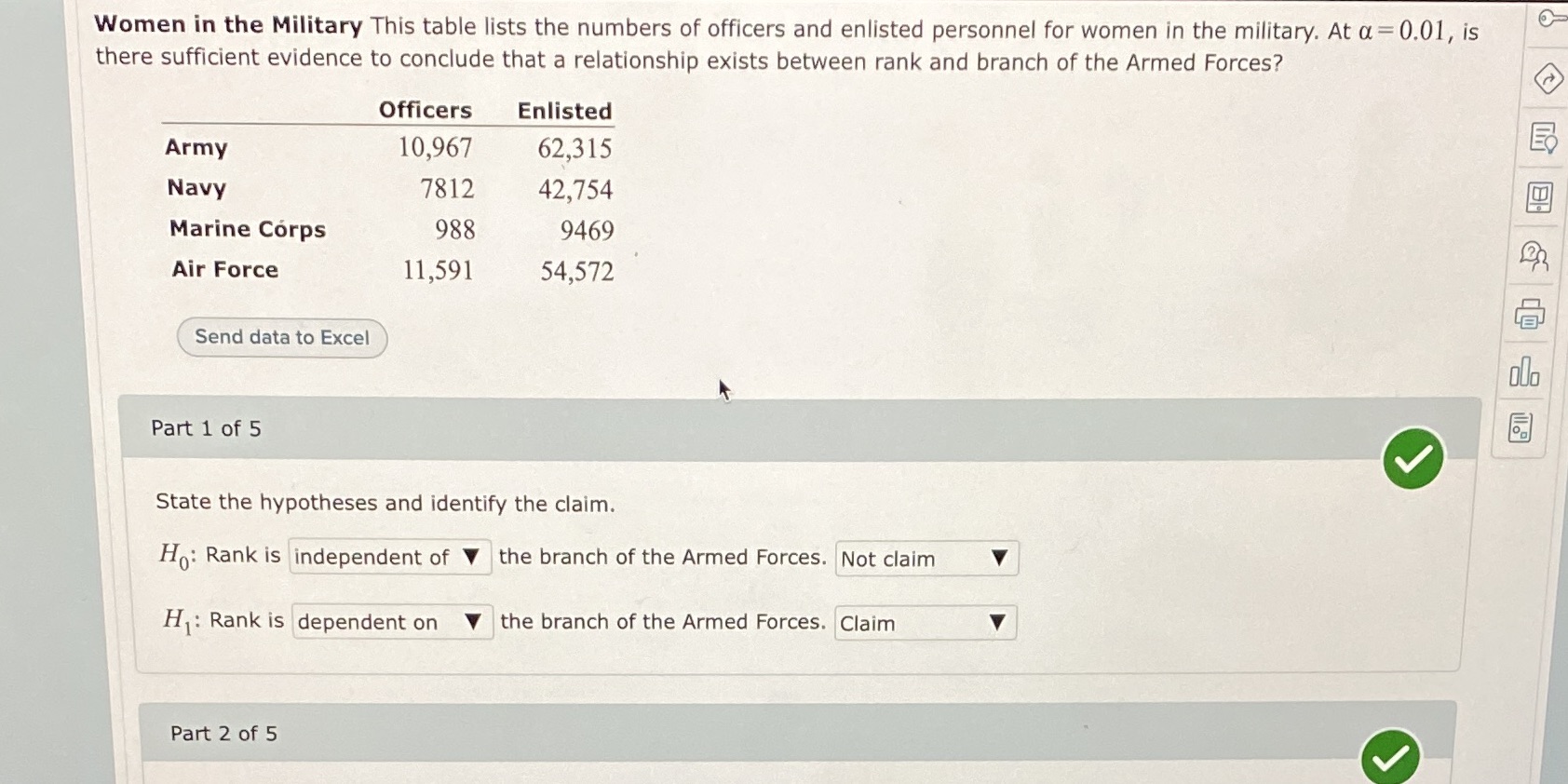Open the bar chart/graph tool icon

coord(1527,372)
